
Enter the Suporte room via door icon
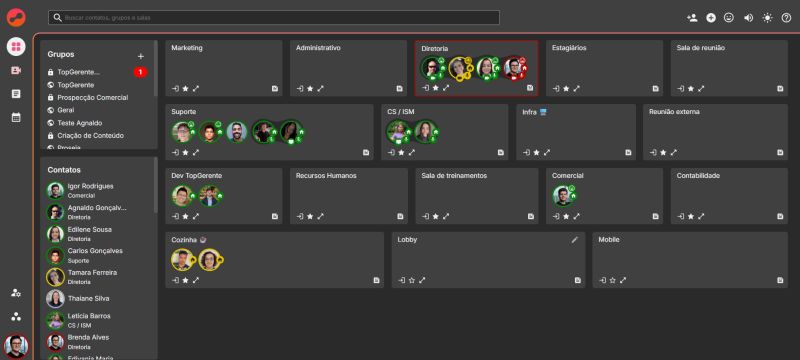coord(176,152)
